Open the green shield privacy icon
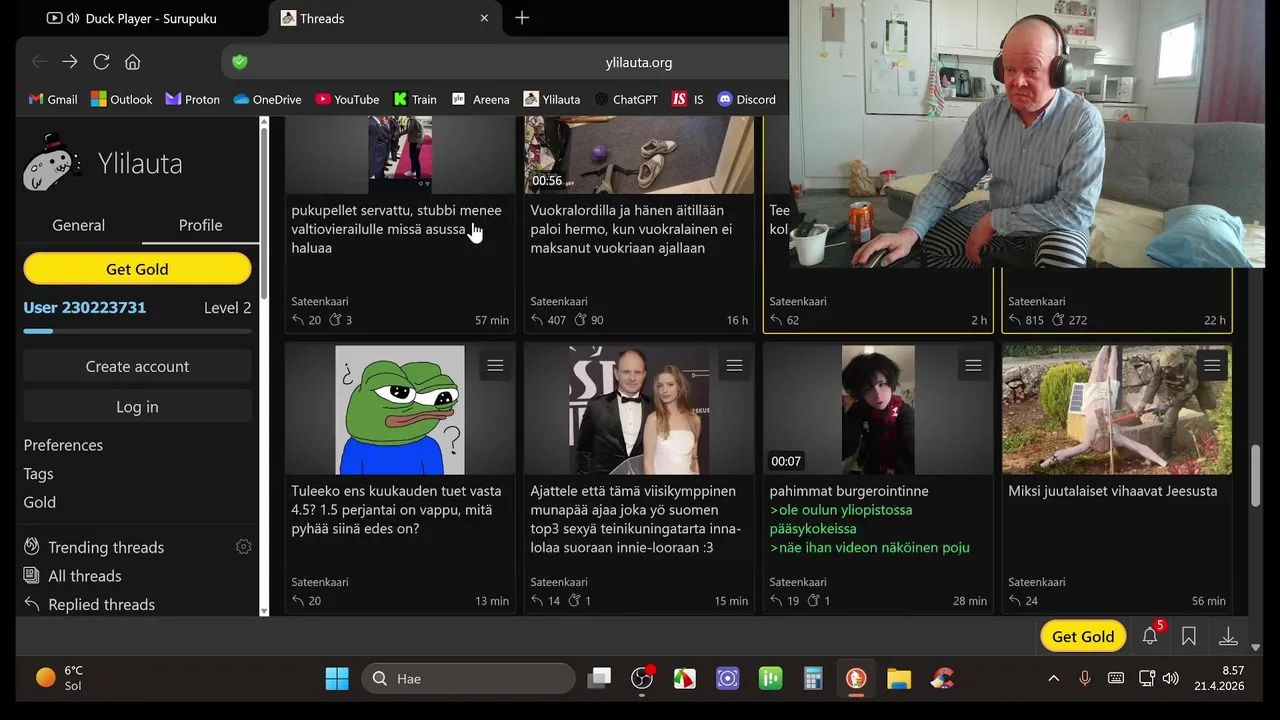 pos(239,62)
